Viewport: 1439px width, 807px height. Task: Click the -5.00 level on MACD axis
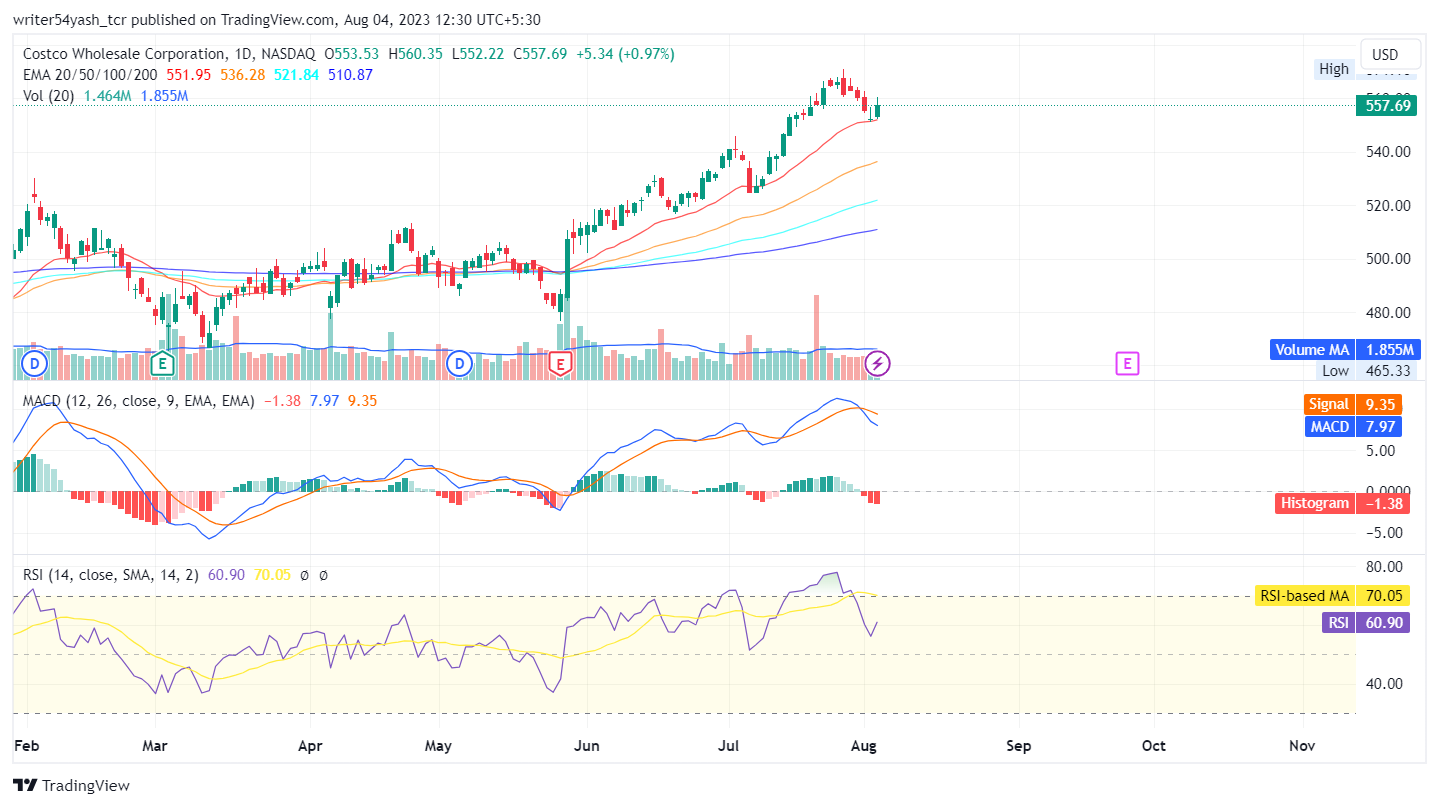tap(1383, 532)
